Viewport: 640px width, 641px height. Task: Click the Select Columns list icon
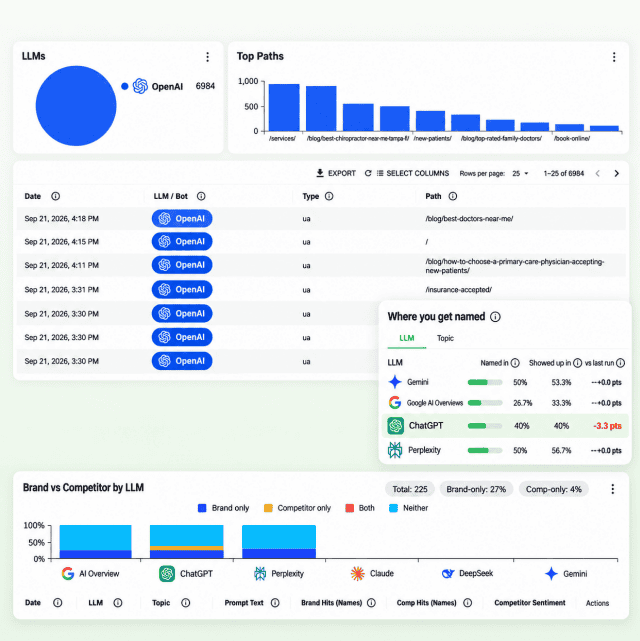pos(380,173)
